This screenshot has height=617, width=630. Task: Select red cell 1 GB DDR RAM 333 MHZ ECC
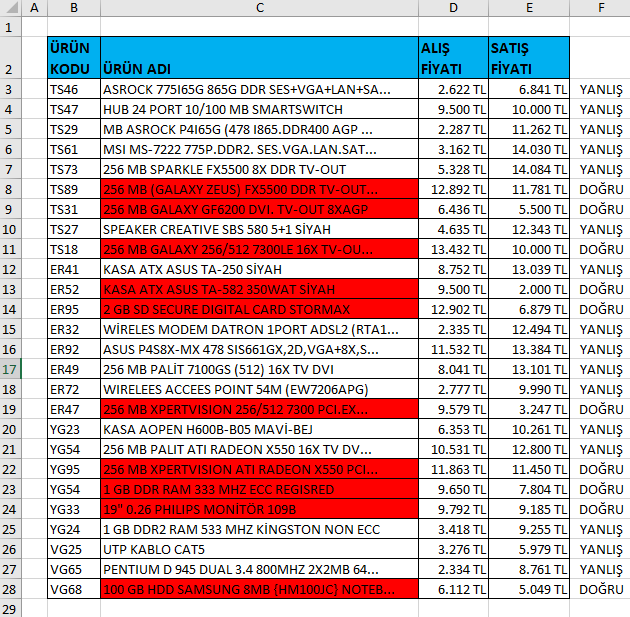(x=260, y=489)
